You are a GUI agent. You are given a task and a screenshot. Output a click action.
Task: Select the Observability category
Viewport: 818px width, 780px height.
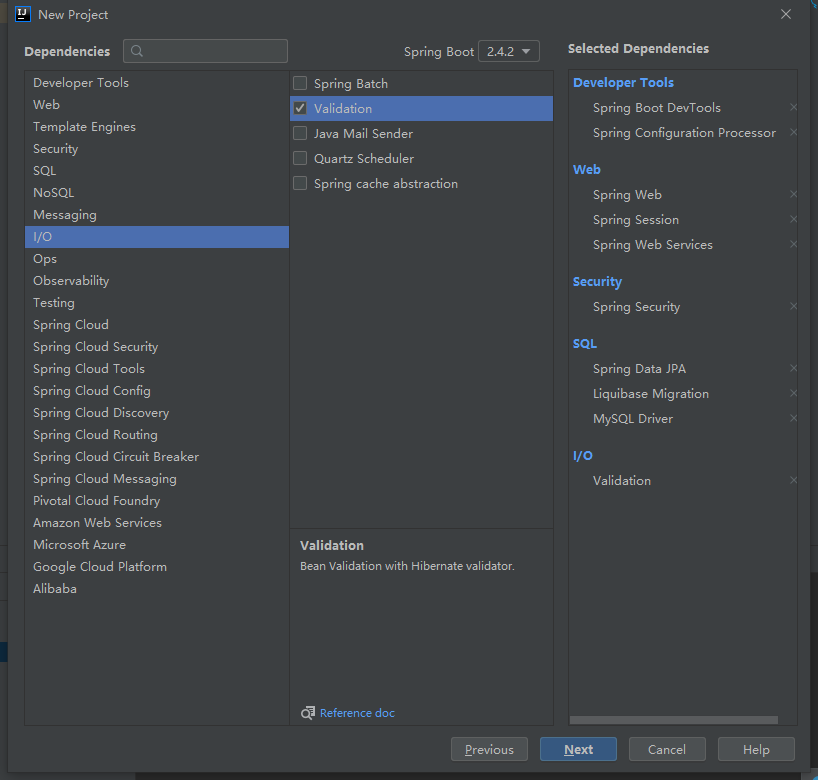click(x=157, y=281)
